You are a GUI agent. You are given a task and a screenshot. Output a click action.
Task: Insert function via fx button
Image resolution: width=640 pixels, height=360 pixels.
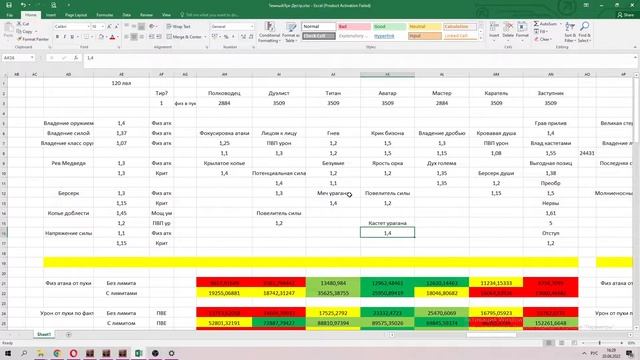pyautogui.click(x=76, y=58)
